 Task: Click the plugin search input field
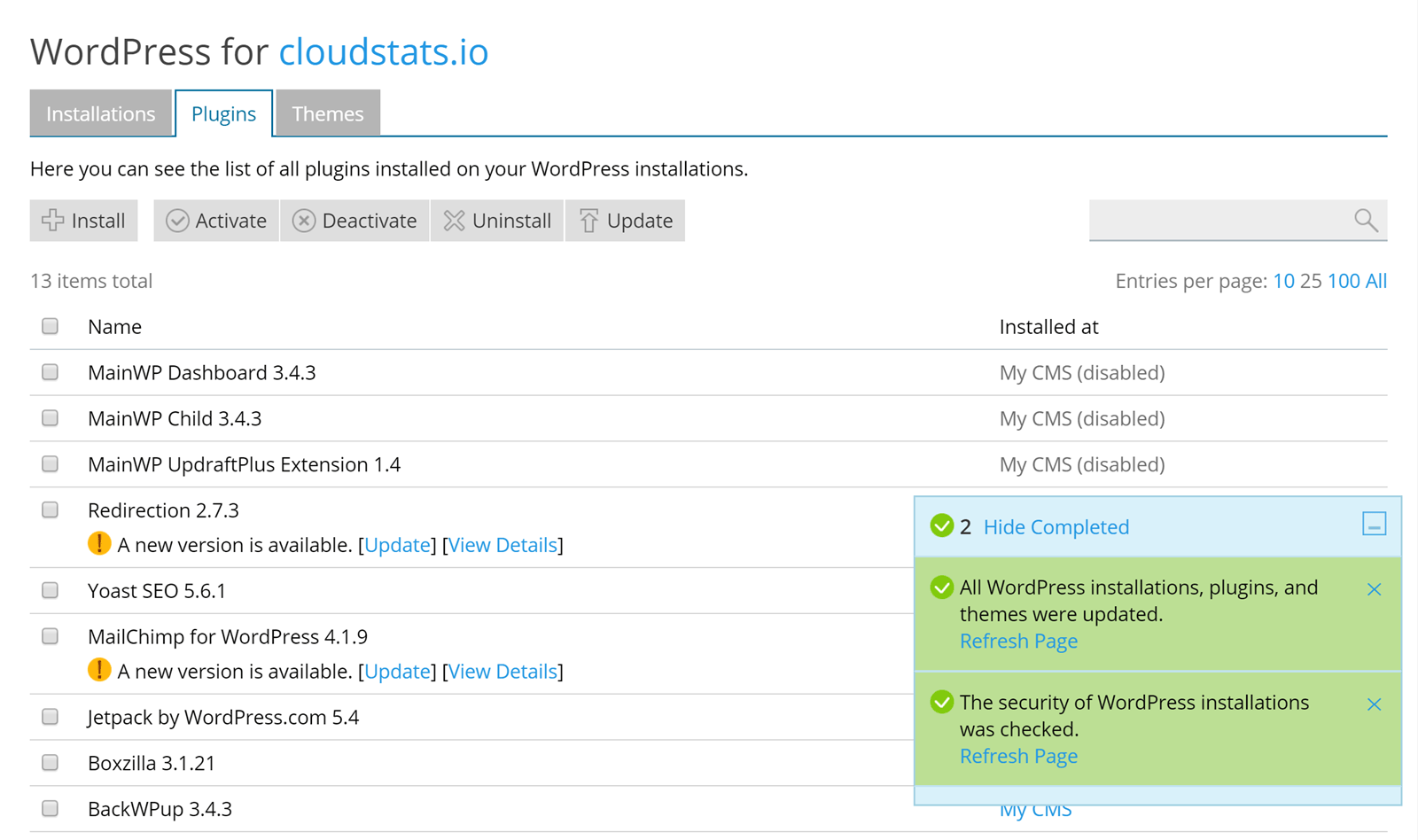click(x=1223, y=220)
